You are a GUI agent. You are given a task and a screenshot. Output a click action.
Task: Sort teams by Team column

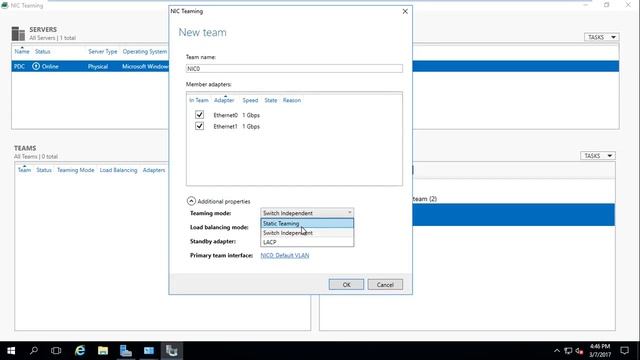tap(24, 170)
